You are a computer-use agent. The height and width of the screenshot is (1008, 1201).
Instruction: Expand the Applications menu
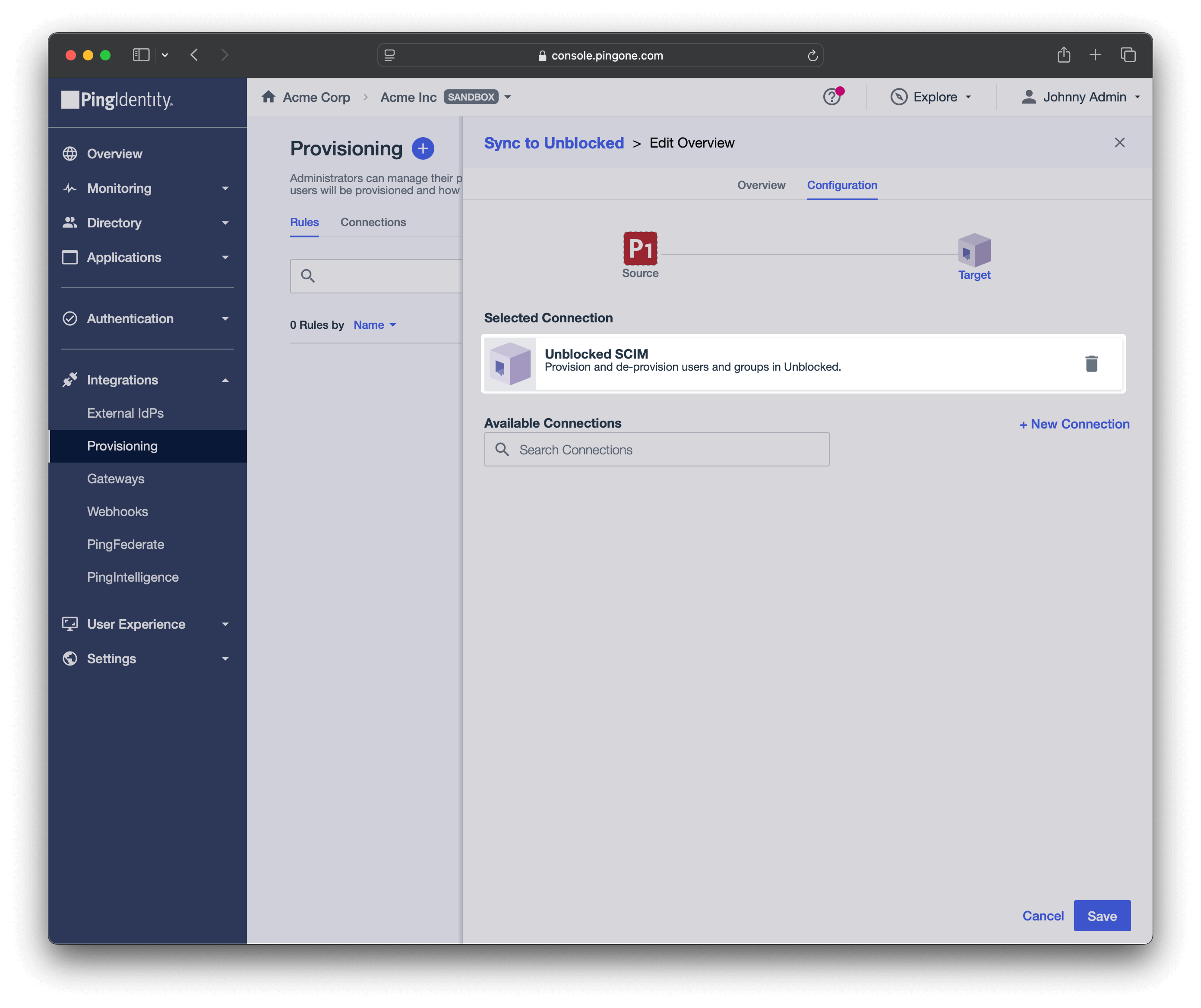tap(225, 258)
